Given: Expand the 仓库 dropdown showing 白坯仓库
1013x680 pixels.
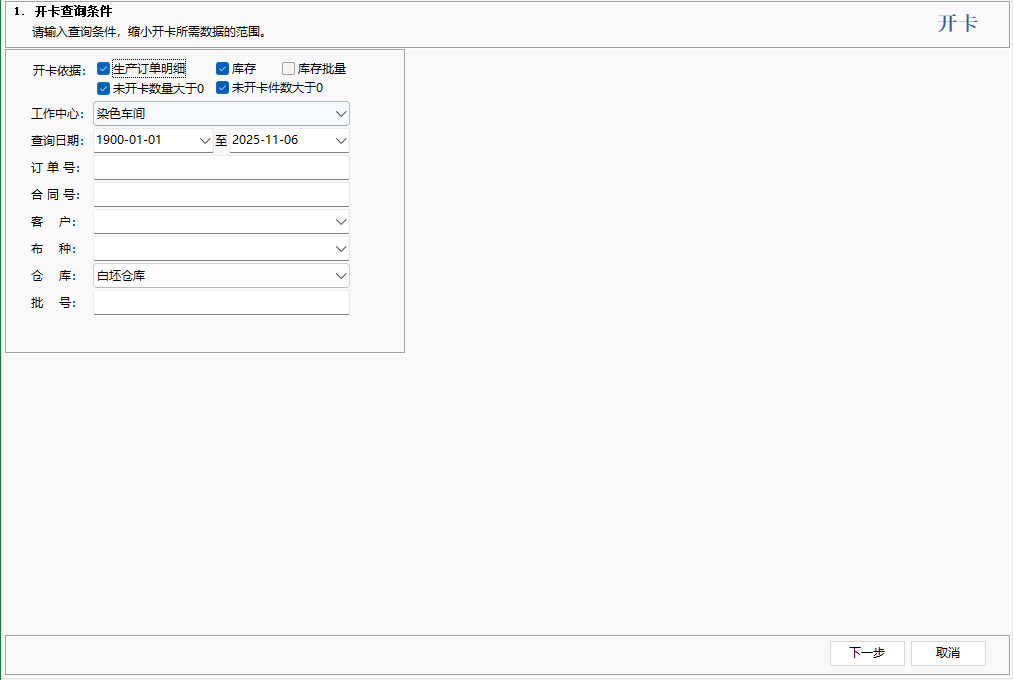Looking at the screenshot, I should coord(341,276).
